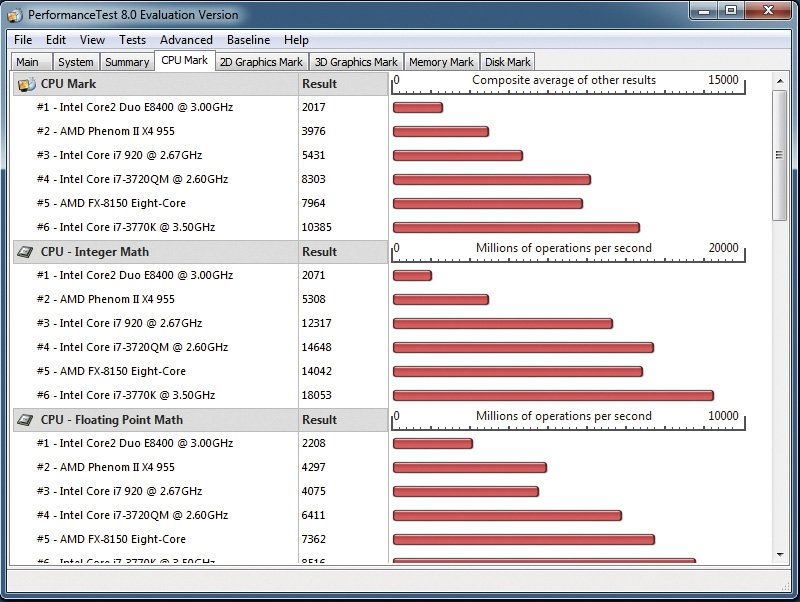Select AMD Phenom II X4 955 in Integer Math
The height and width of the screenshot is (602, 800).
coord(106,299)
